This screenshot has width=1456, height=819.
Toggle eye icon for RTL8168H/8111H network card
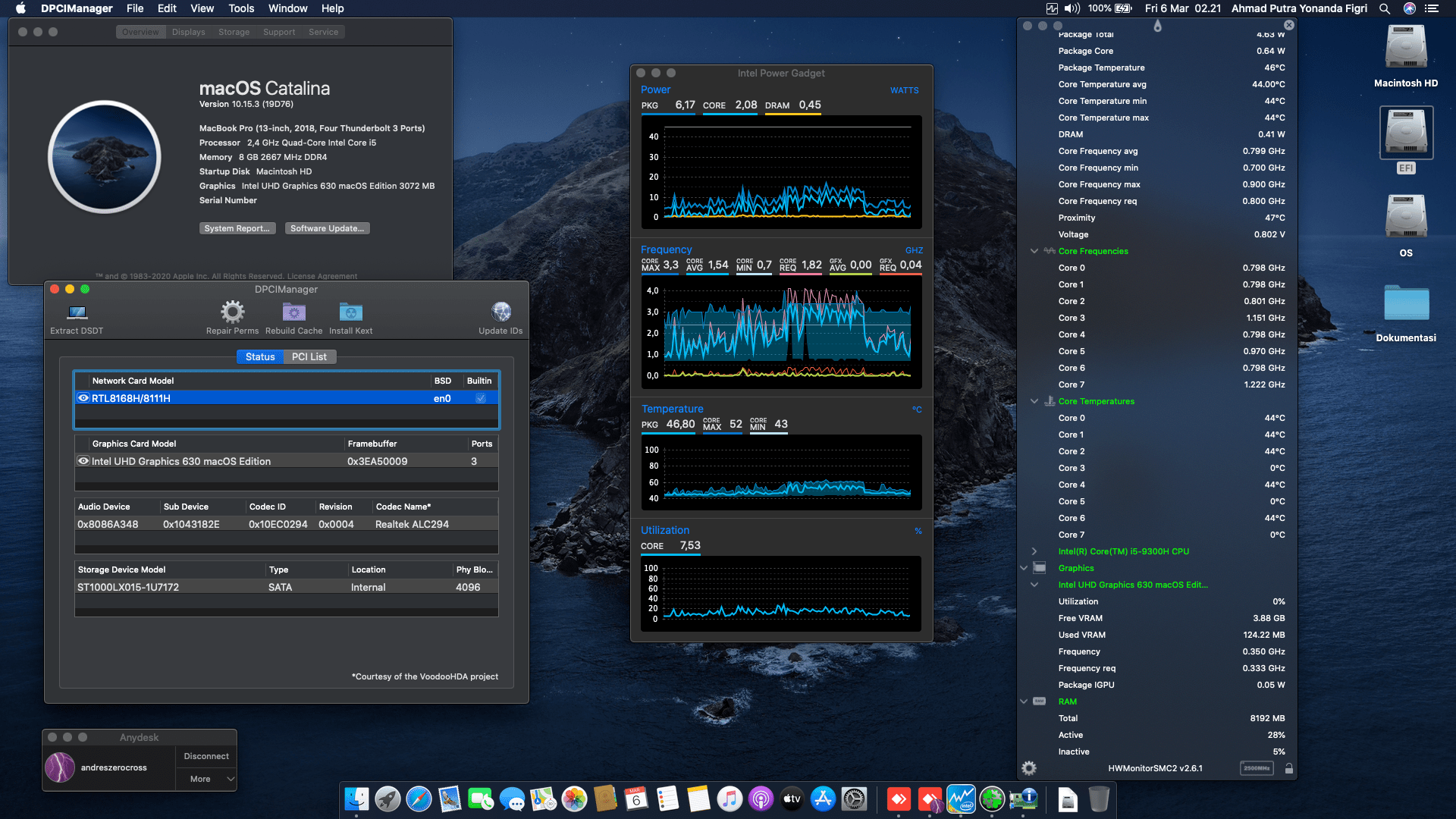[x=83, y=398]
